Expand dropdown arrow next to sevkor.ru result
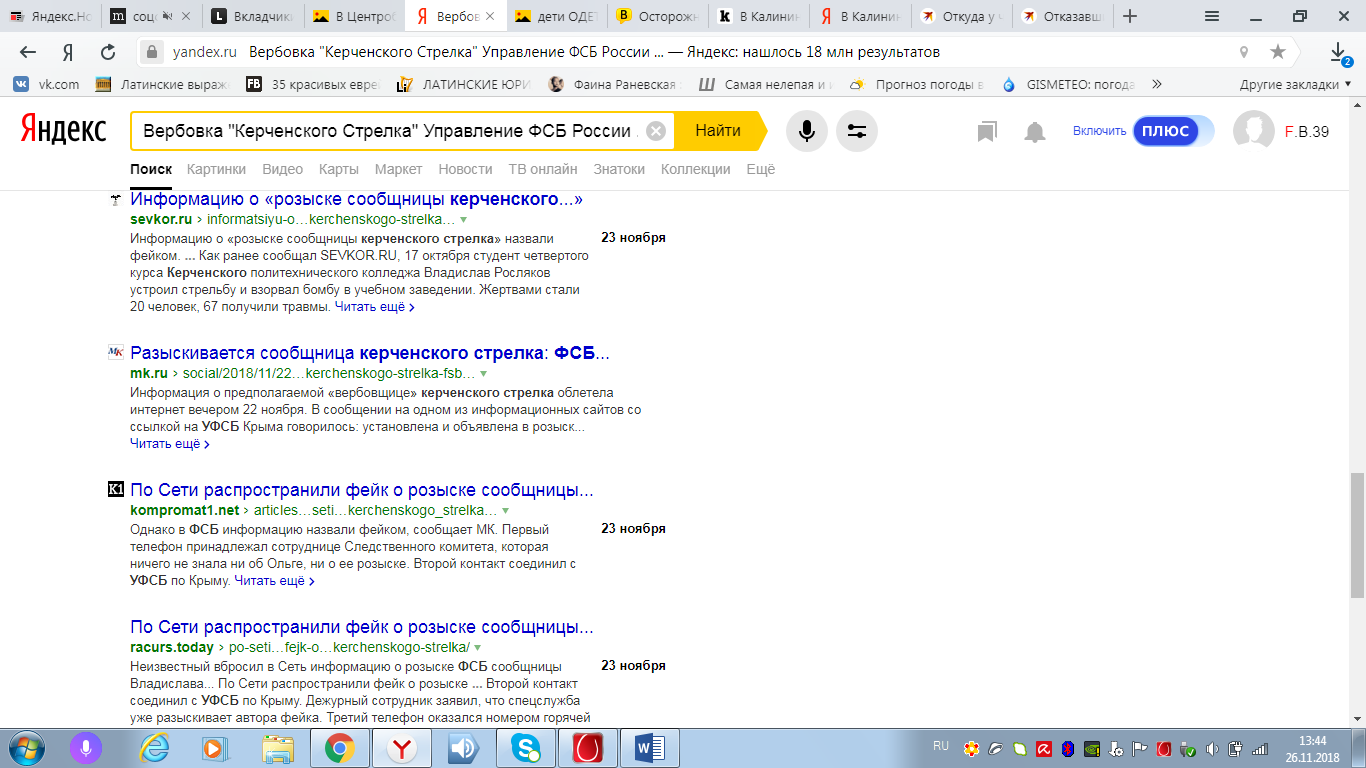 click(x=463, y=219)
